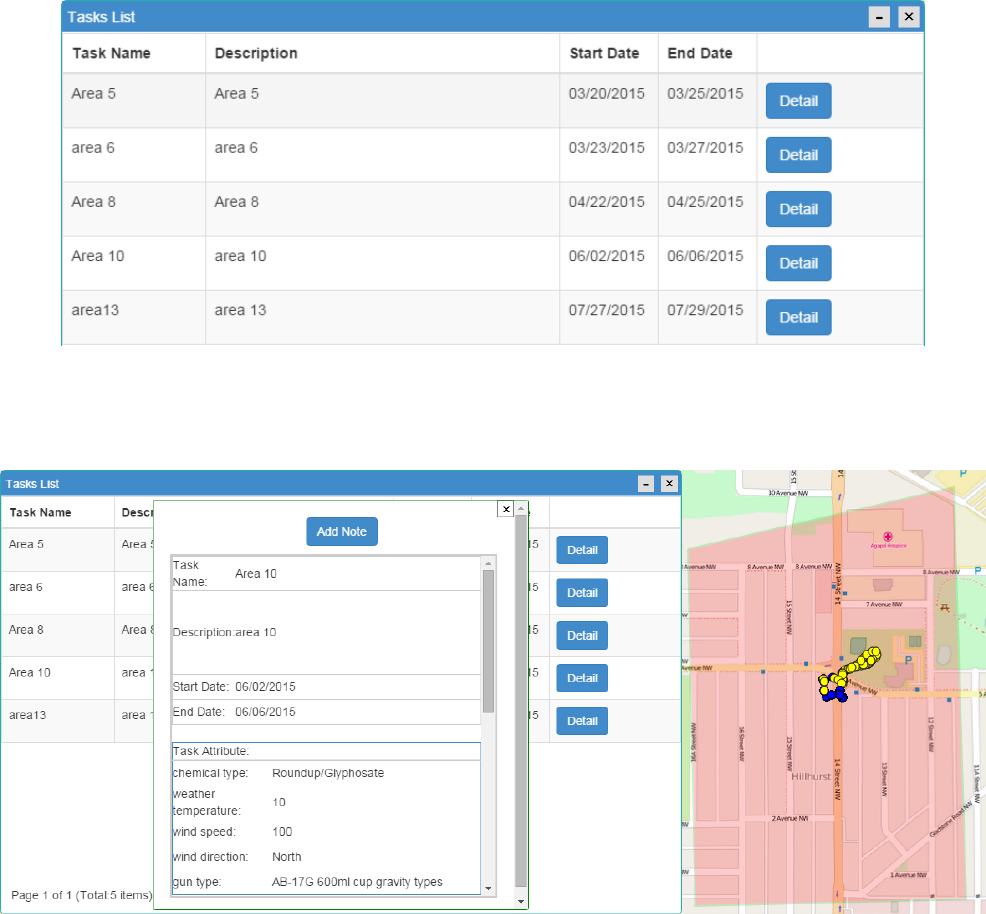Open Detail for Area 8 in upper Tasks List

tap(798, 209)
